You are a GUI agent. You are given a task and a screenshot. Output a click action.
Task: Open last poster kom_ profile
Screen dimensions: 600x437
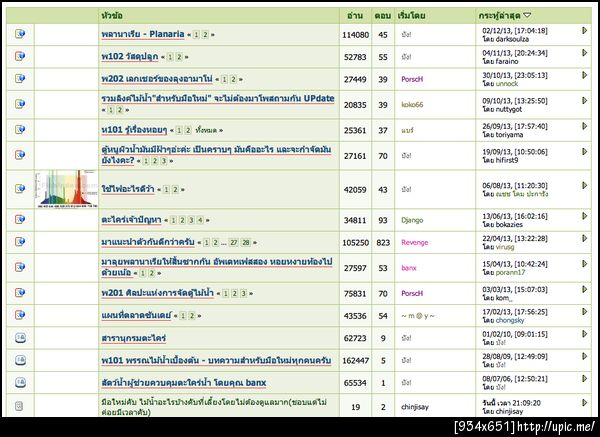point(504,298)
